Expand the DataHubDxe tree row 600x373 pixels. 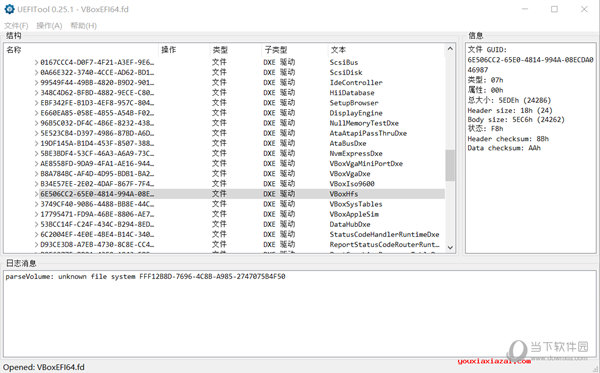36,225
